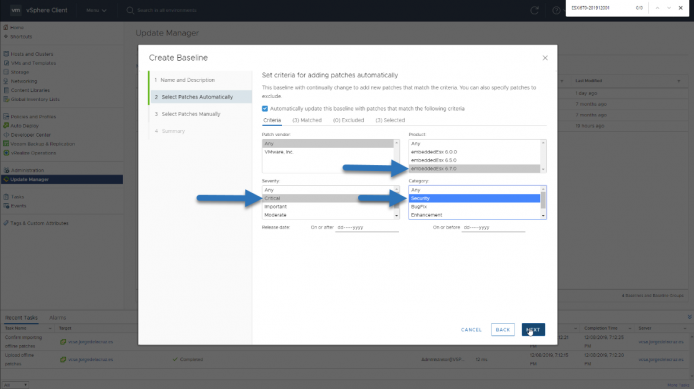This screenshot has height=389, width=694.
Task: Open the vSphere Client Menu dropdown
Action: [x=96, y=10]
